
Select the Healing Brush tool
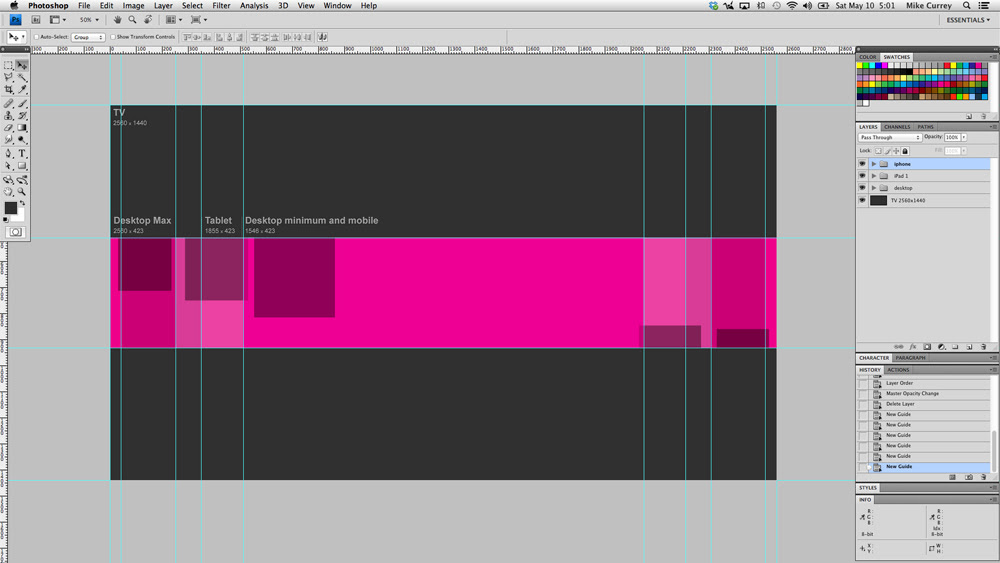tap(8, 103)
